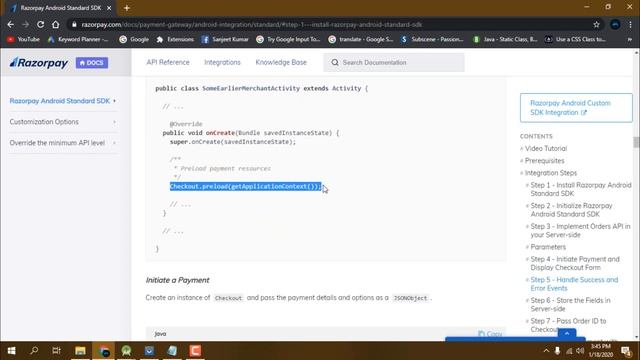The width and height of the screenshot is (640, 360).
Task: Open a new browser tab
Action: [127, 8]
